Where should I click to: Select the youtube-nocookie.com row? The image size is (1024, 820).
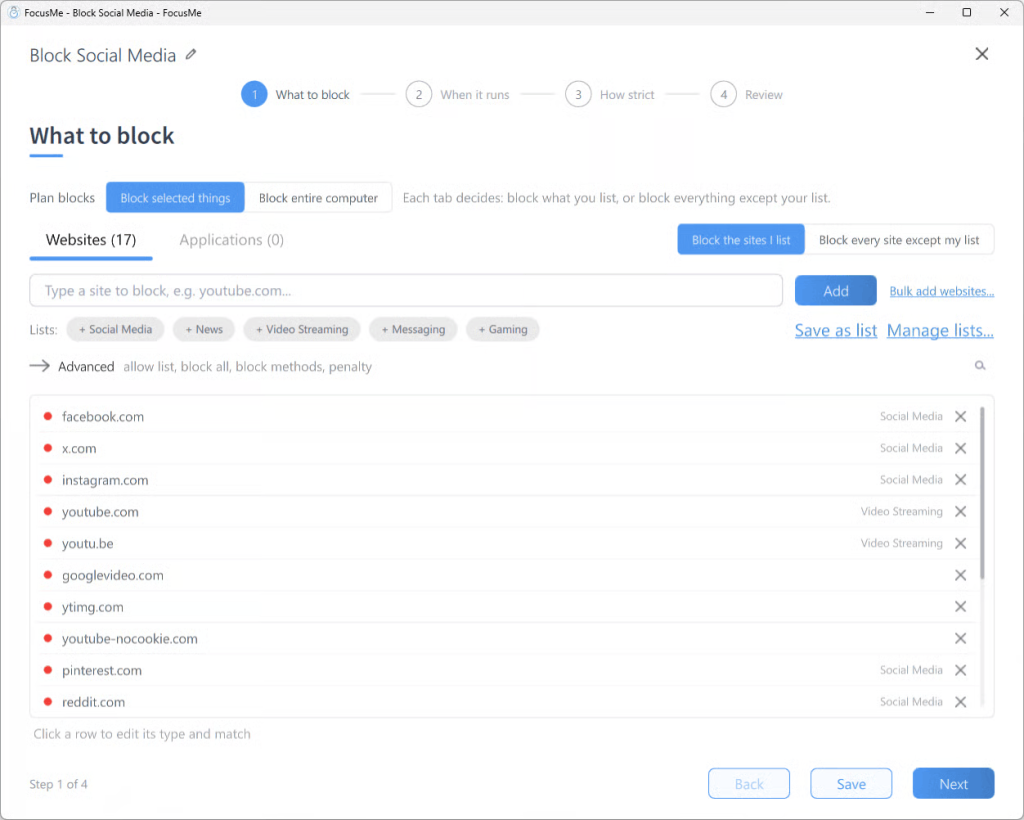click(505, 639)
